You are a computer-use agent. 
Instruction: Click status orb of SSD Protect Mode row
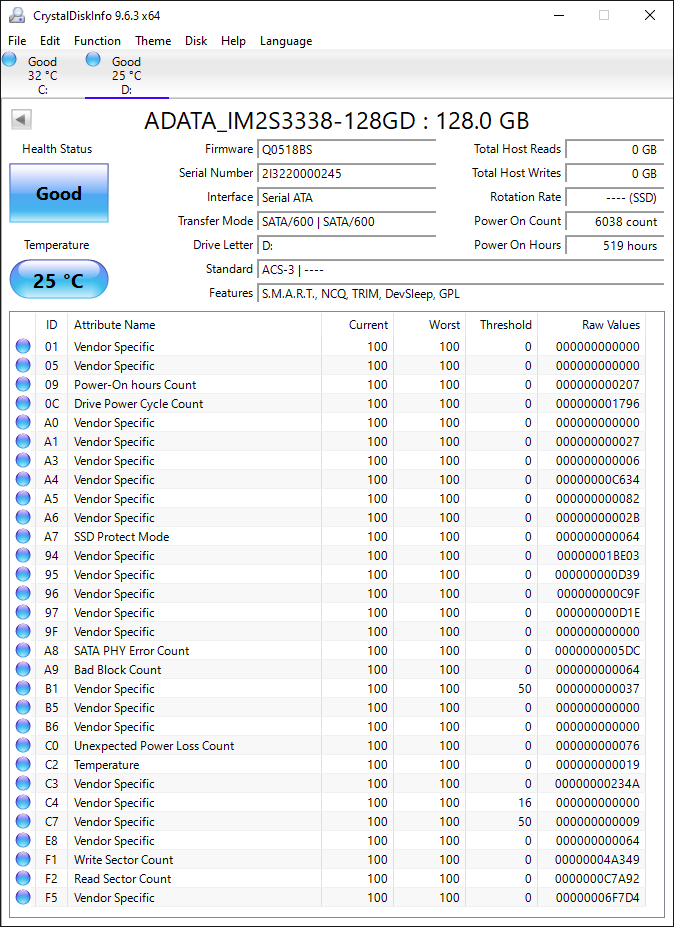point(23,536)
